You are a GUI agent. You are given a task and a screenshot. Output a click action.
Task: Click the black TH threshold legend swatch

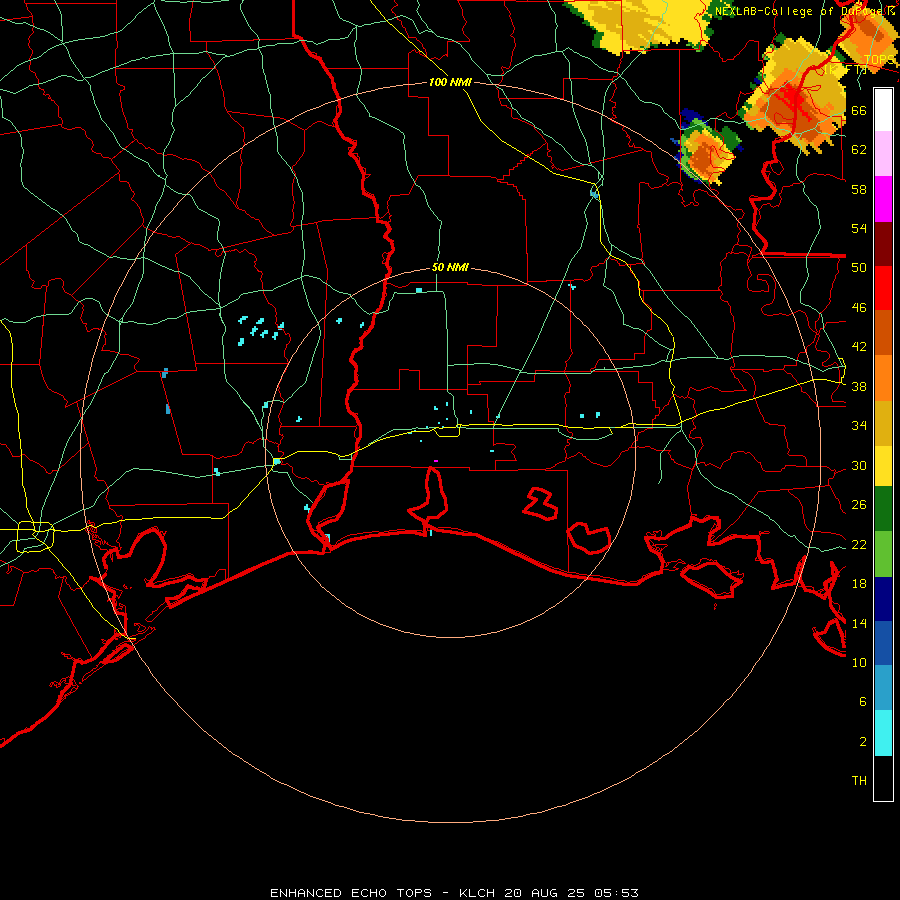pyautogui.click(x=883, y=778)
